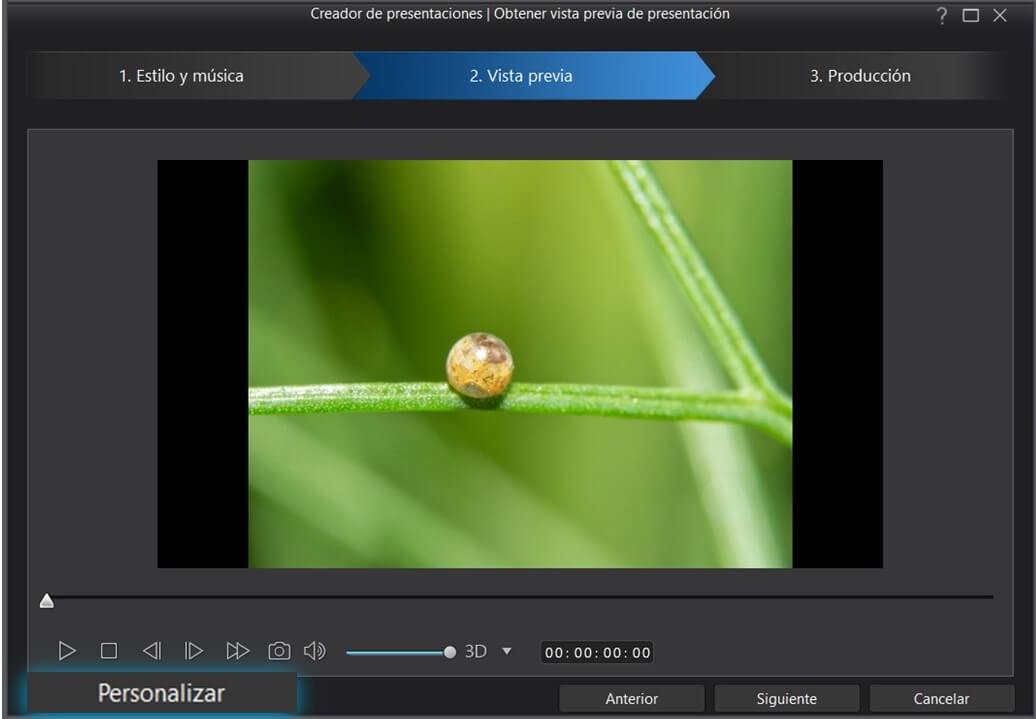This screenshot has height=719, width=1036.
Task: Go to the Estilo y música step
Action: pos(181,76)
